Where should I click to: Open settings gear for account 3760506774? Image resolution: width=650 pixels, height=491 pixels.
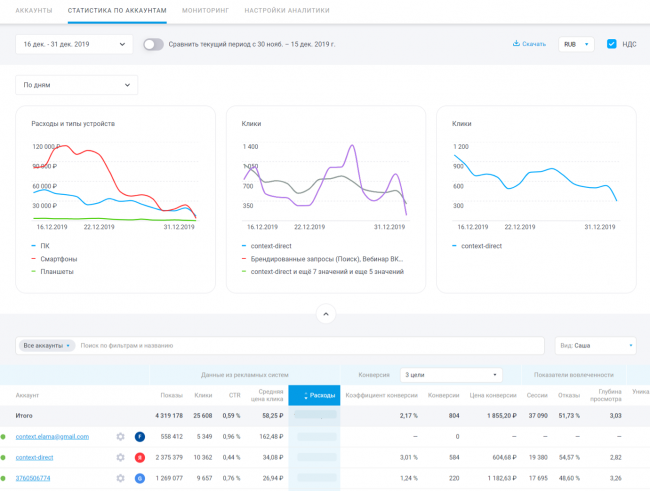click(120, 478)
